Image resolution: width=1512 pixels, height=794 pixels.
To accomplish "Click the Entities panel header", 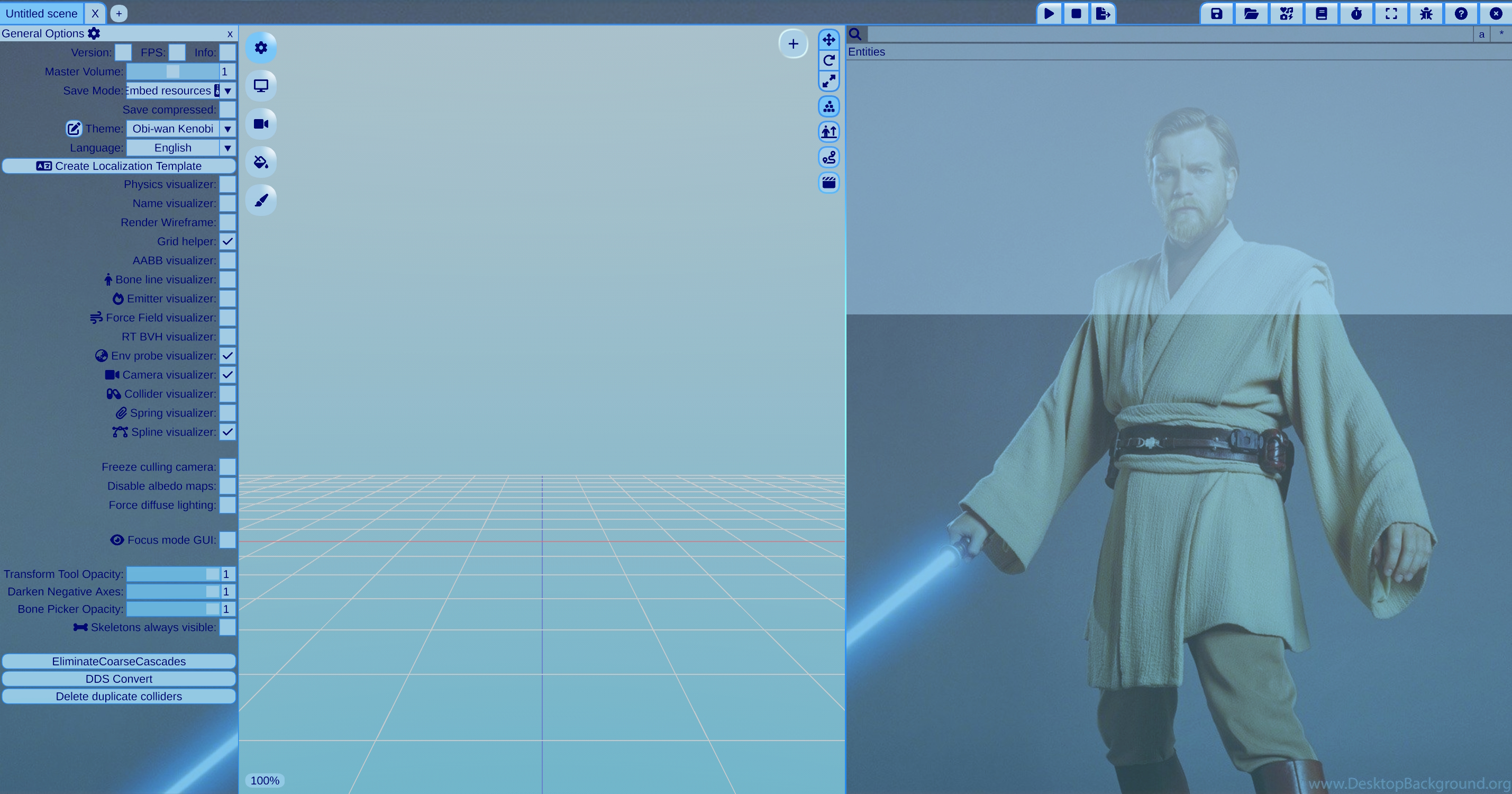I will [1179, 52].
